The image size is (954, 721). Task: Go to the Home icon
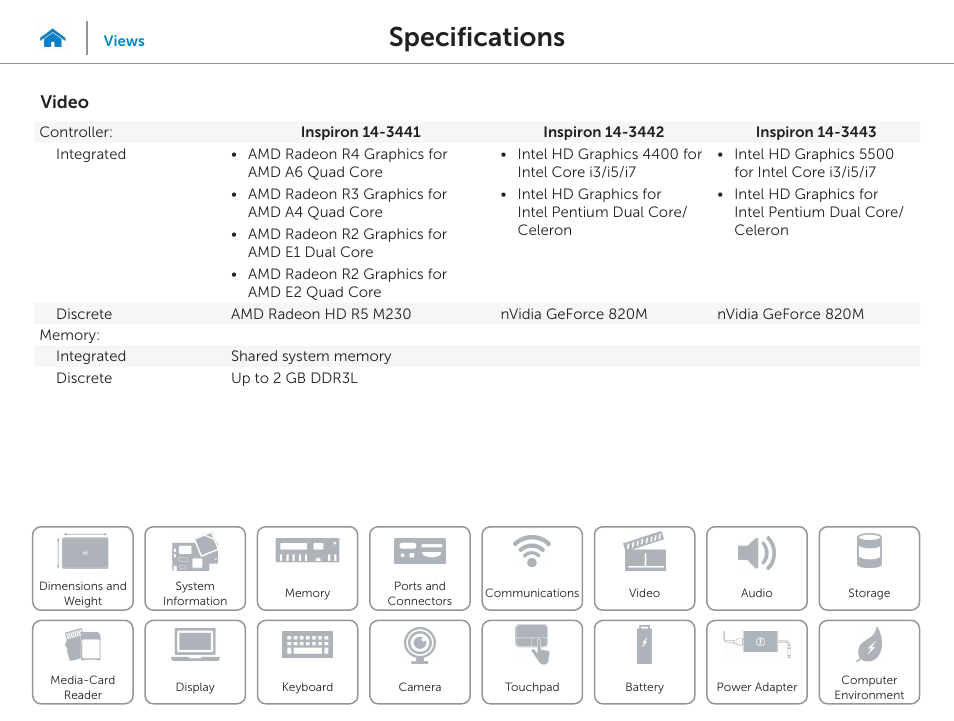tap(53, 39)
